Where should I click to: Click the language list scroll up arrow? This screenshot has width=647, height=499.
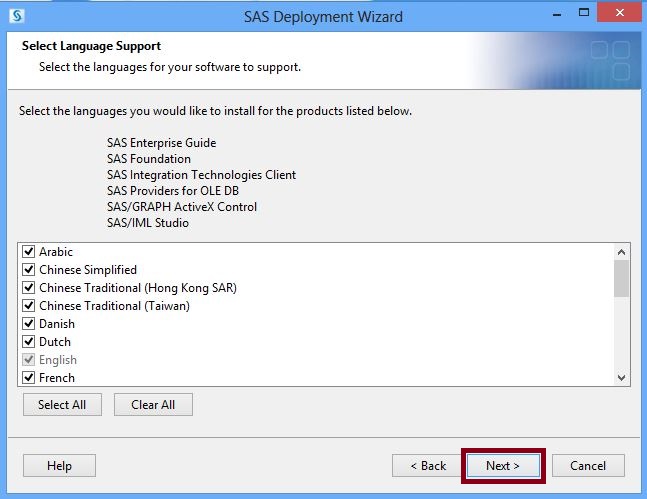(621, 252)
